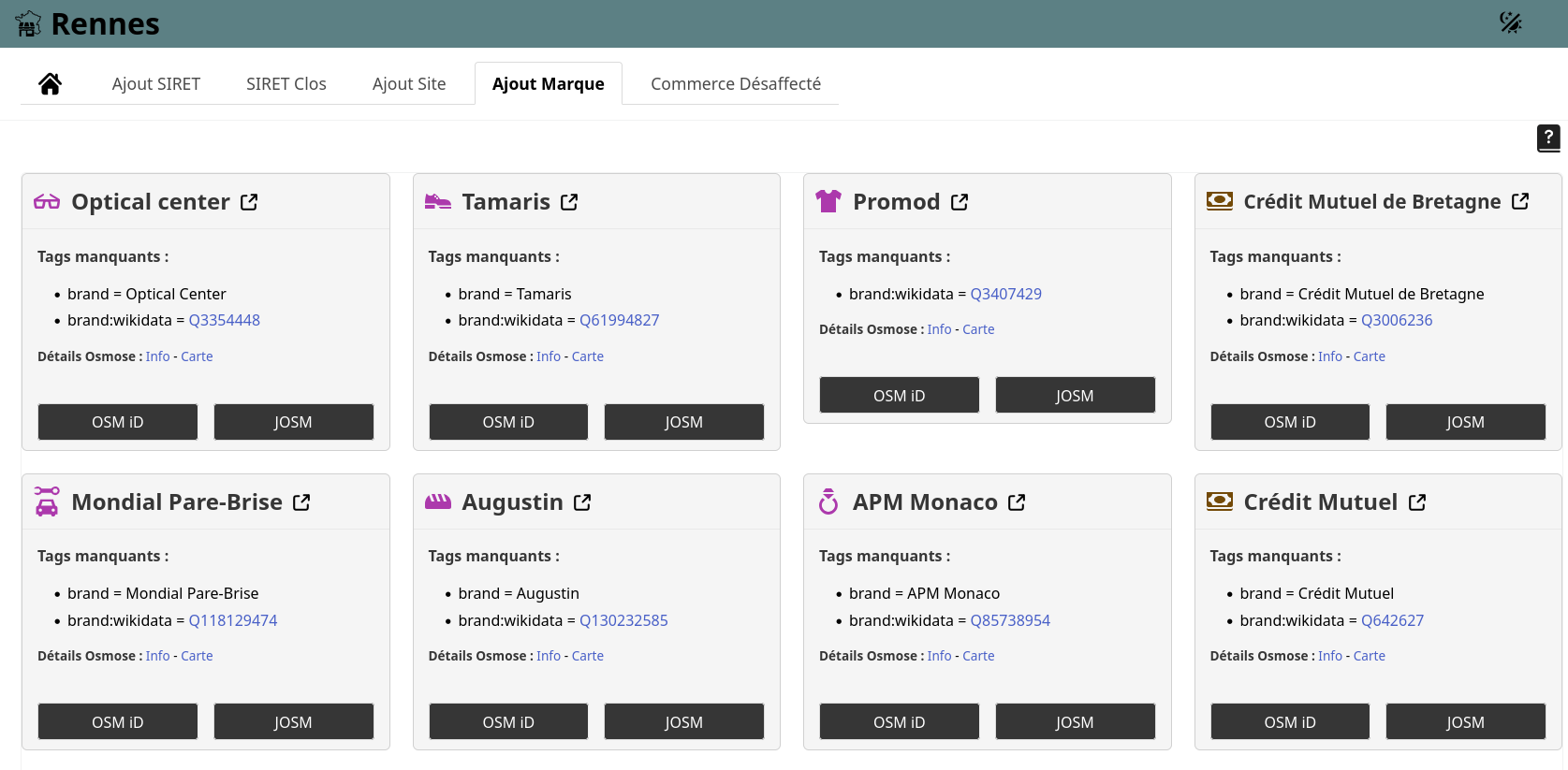
Task: Click OSM iD button for Optical center
Action: [118, 422]
